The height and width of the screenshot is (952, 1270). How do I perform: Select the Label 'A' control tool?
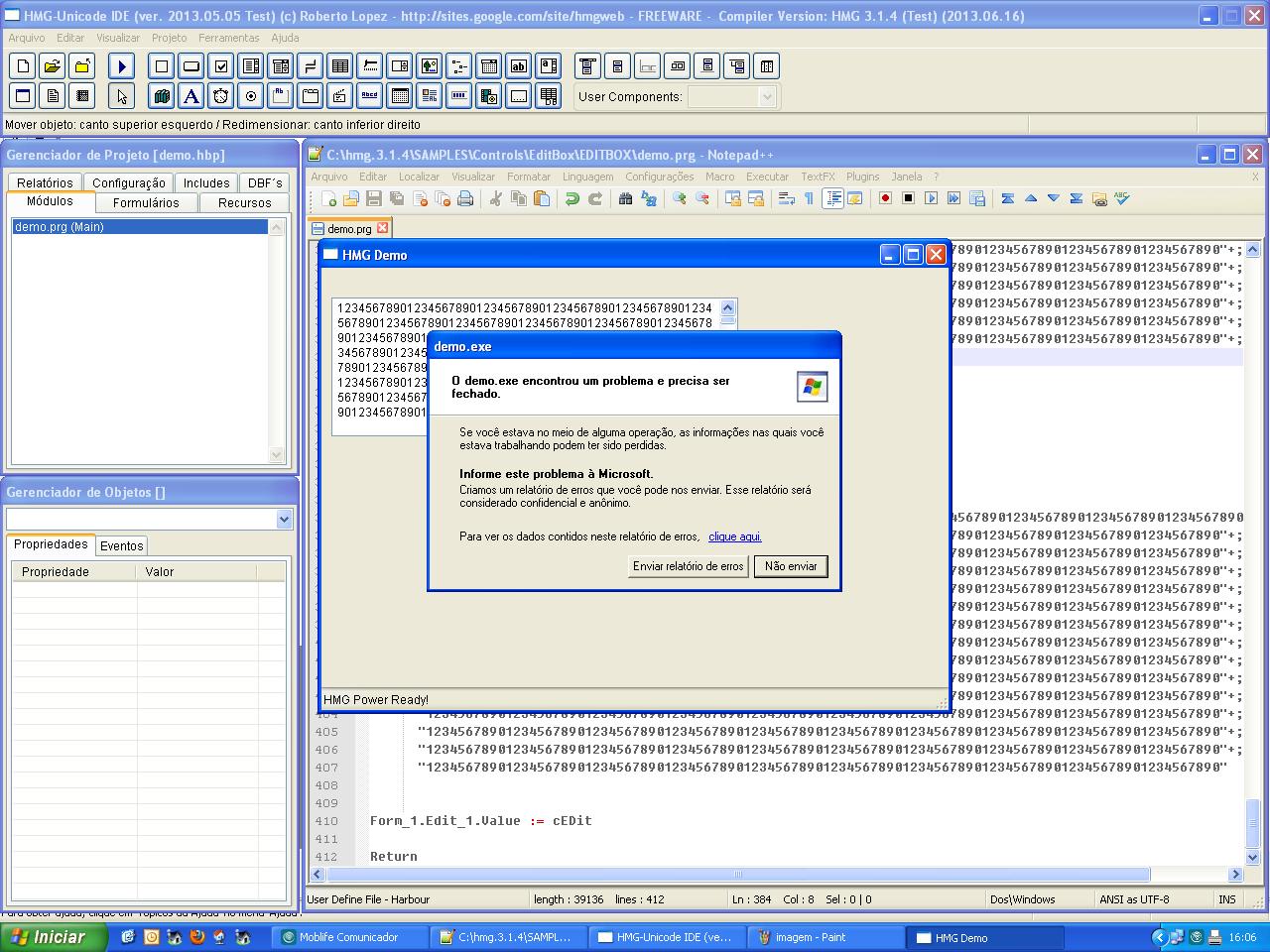click(x=191, y=96)
